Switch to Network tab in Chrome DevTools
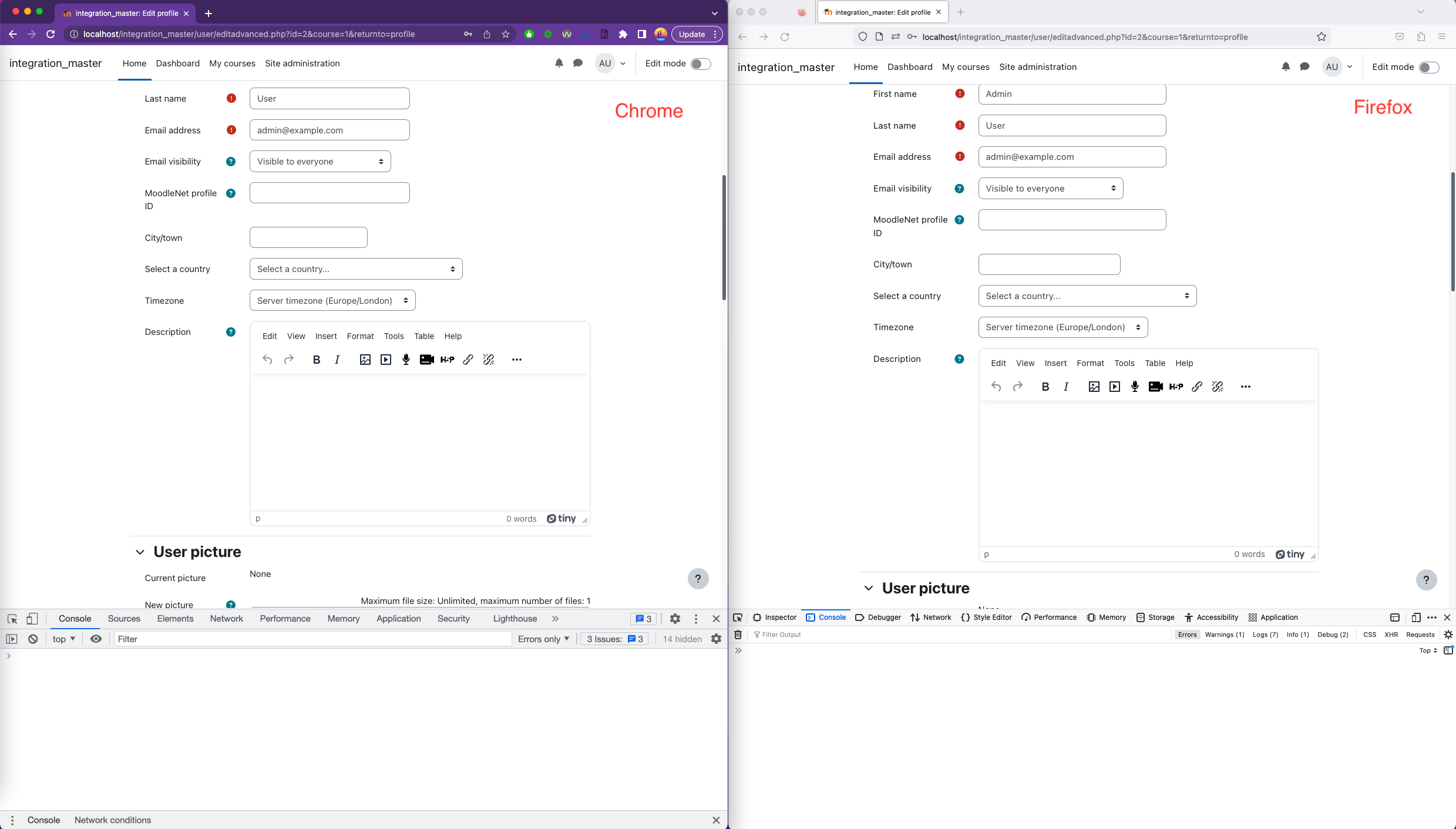This screenshot has height=829, width=1456. pos(226,619)
